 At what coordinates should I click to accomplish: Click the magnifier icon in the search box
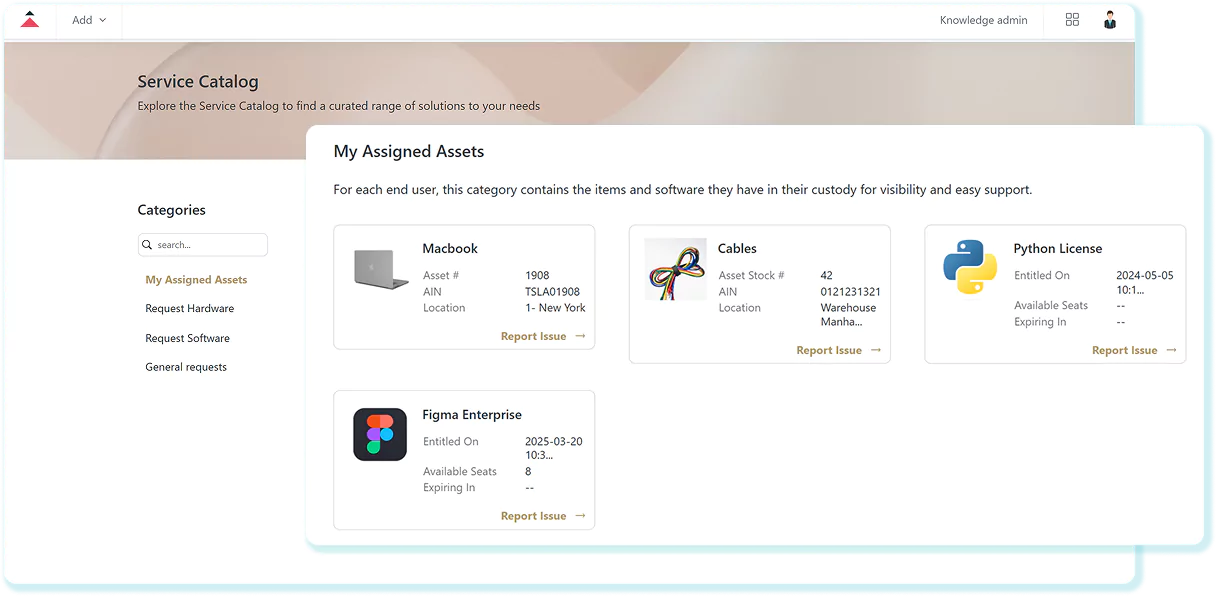(148, 244)
